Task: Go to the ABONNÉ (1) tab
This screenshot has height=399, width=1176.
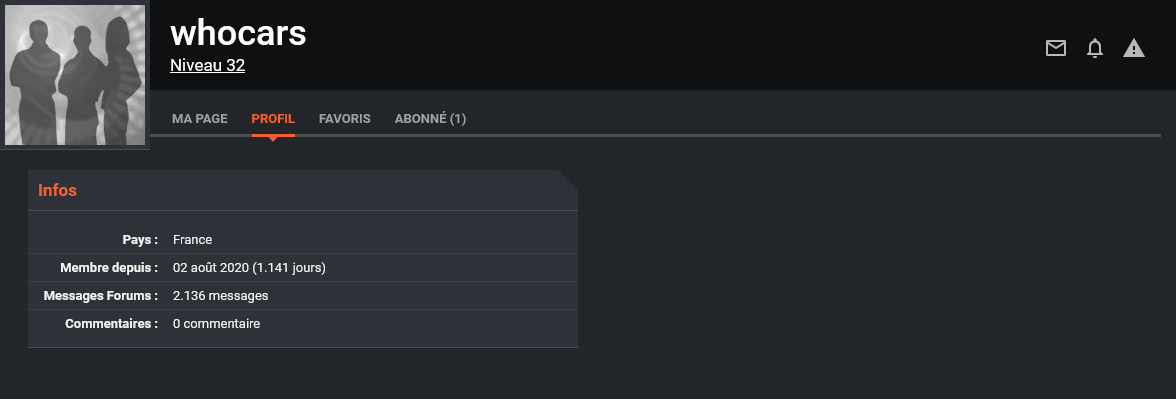Action: tap(430, 118)
